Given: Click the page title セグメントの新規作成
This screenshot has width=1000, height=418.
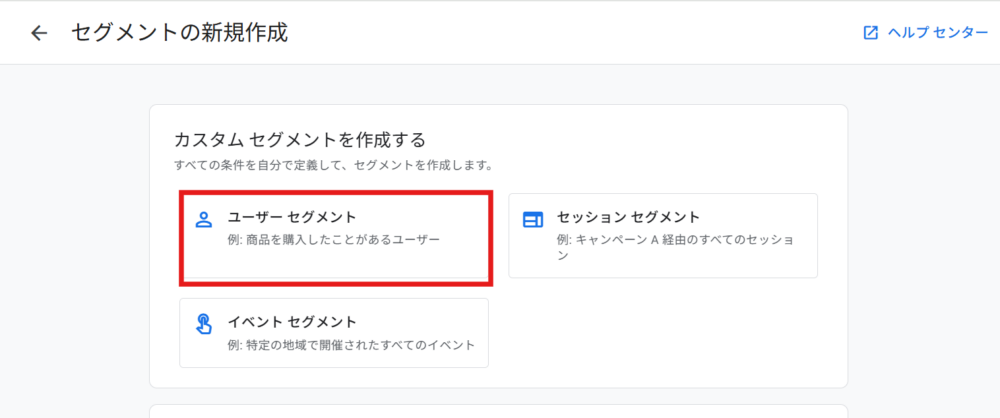Looking at the screenshot, I should click(179, 33).
